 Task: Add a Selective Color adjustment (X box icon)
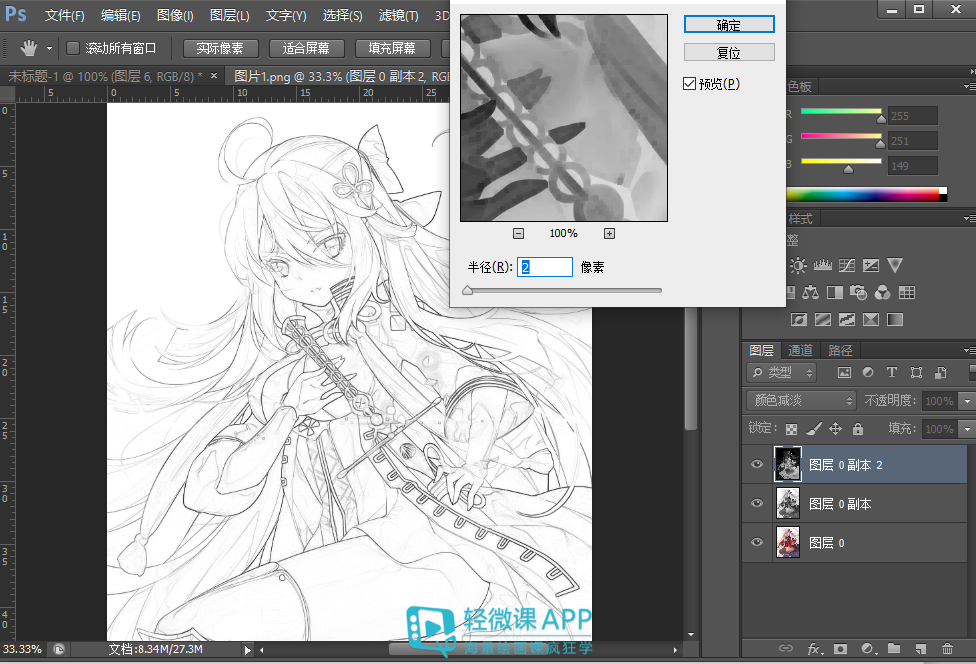click(x=871, y=319)
